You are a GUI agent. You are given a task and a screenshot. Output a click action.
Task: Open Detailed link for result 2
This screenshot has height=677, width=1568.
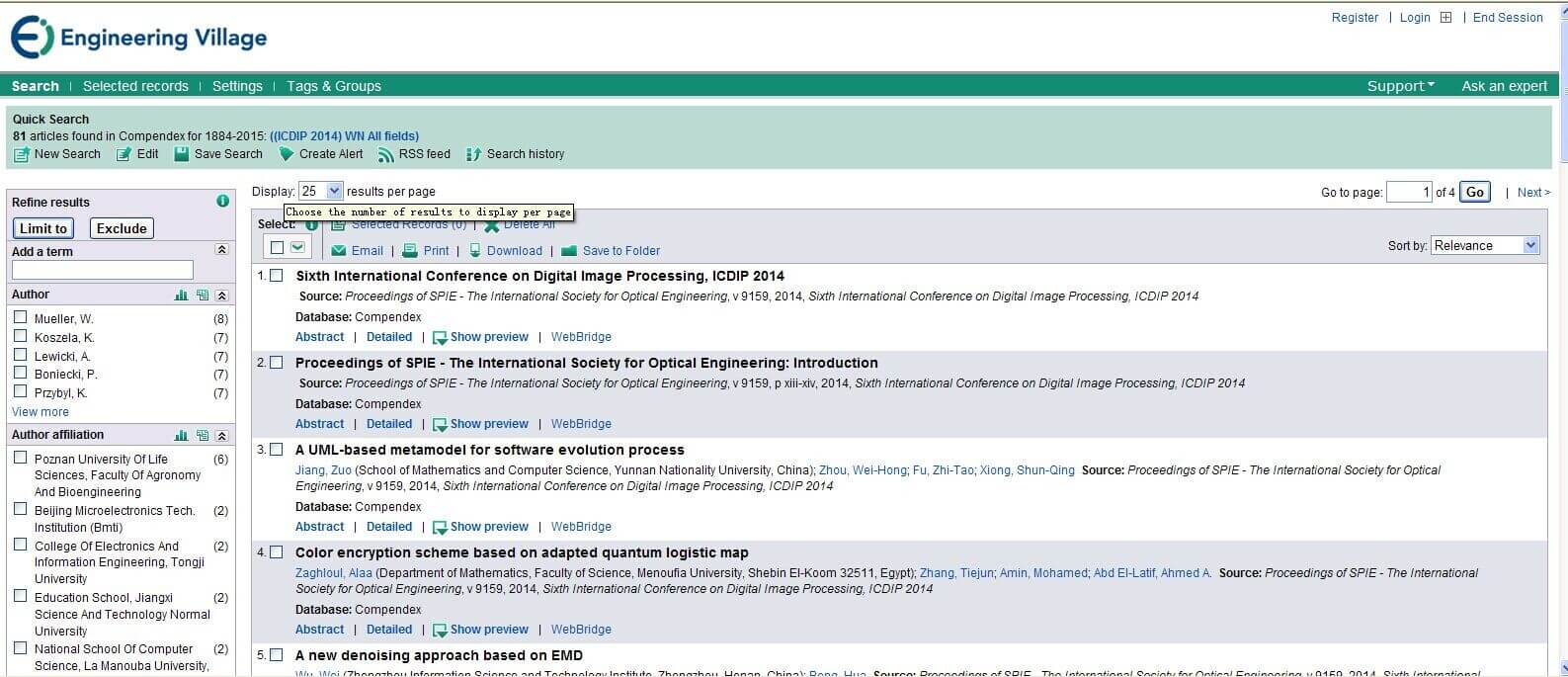click(x=389, y=424)
